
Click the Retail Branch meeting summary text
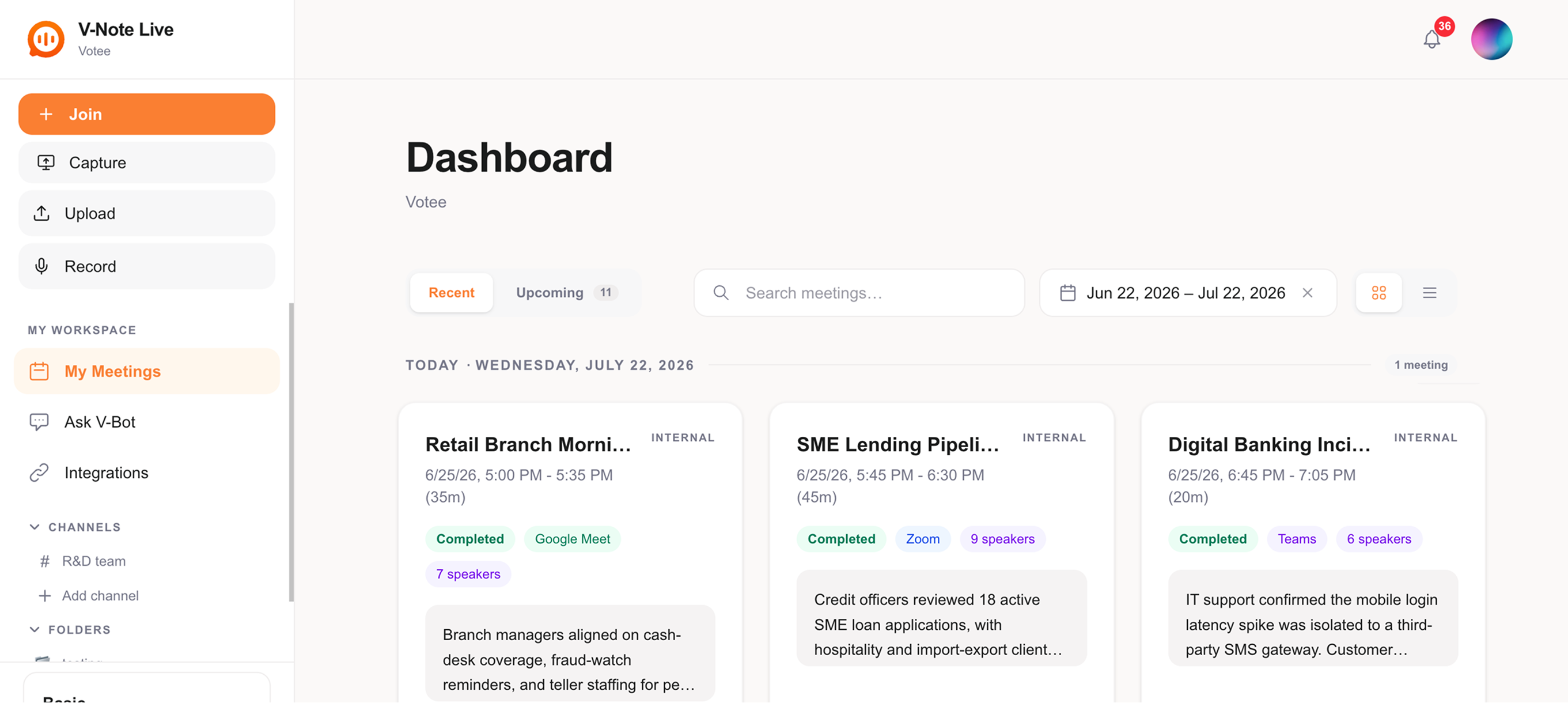(x=570, y=660)
